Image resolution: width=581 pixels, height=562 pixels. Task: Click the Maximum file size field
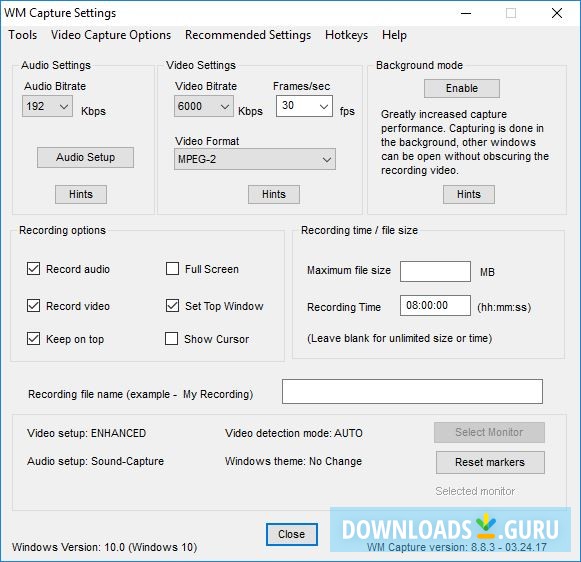point(435,272)
